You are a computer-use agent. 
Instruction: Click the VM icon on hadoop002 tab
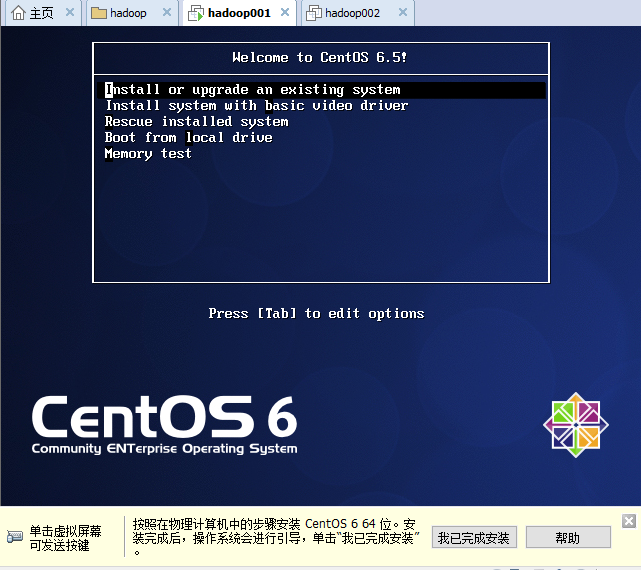coord(314,13)
